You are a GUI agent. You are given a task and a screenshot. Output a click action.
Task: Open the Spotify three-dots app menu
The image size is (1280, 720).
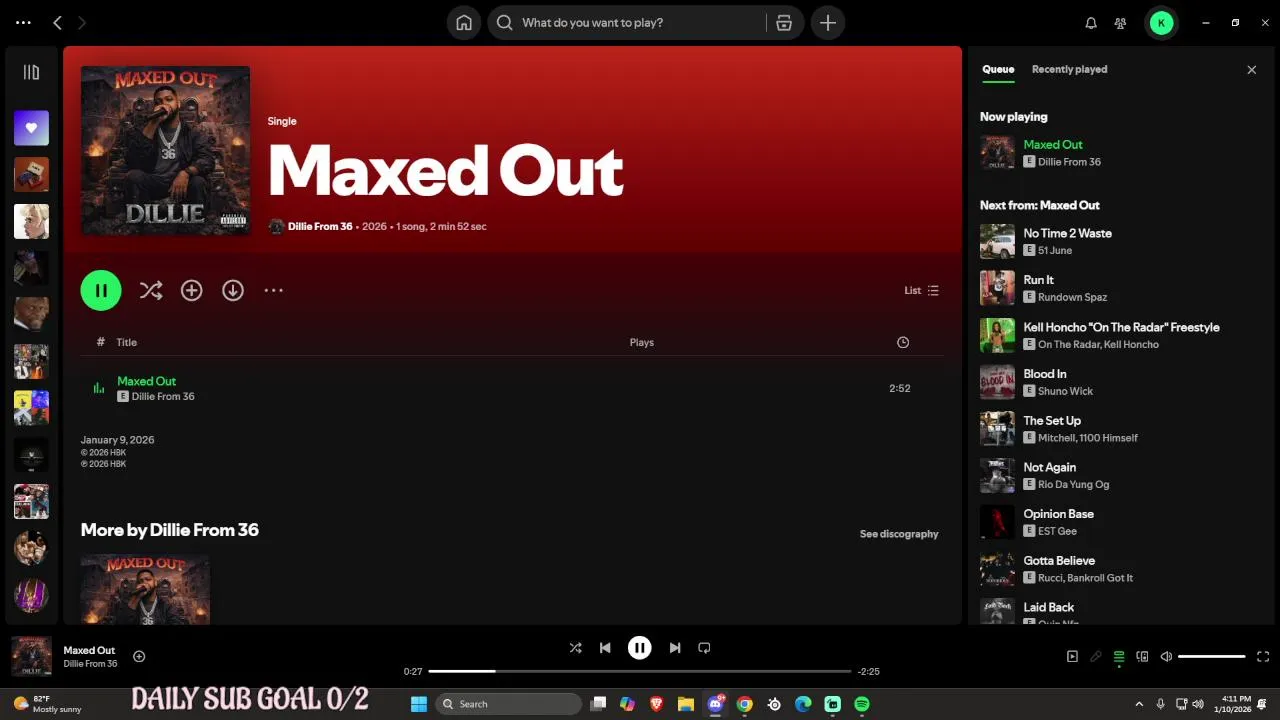pos(23,22)
